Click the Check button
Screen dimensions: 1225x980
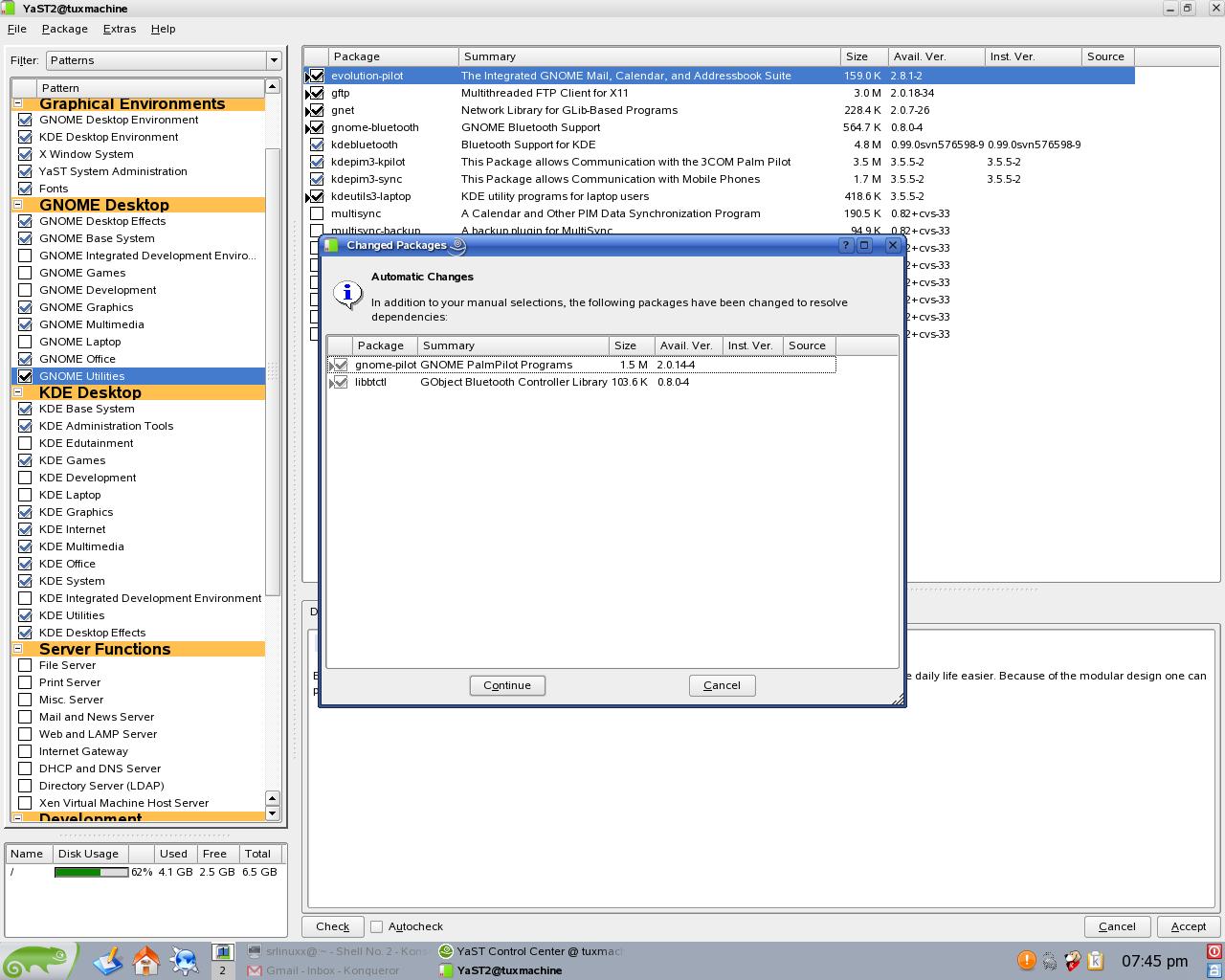pos(332,926)
